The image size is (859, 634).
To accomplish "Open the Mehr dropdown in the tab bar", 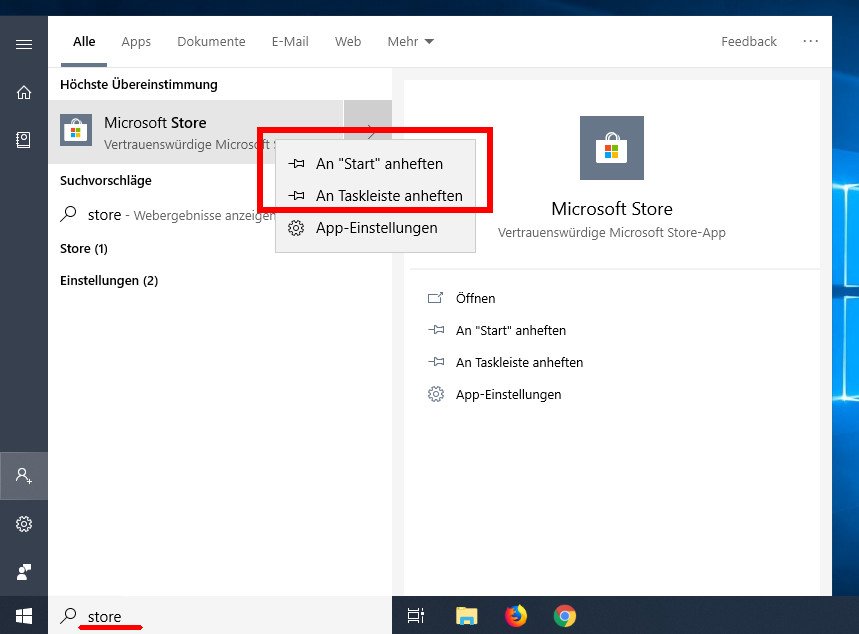I will [409, 41].
